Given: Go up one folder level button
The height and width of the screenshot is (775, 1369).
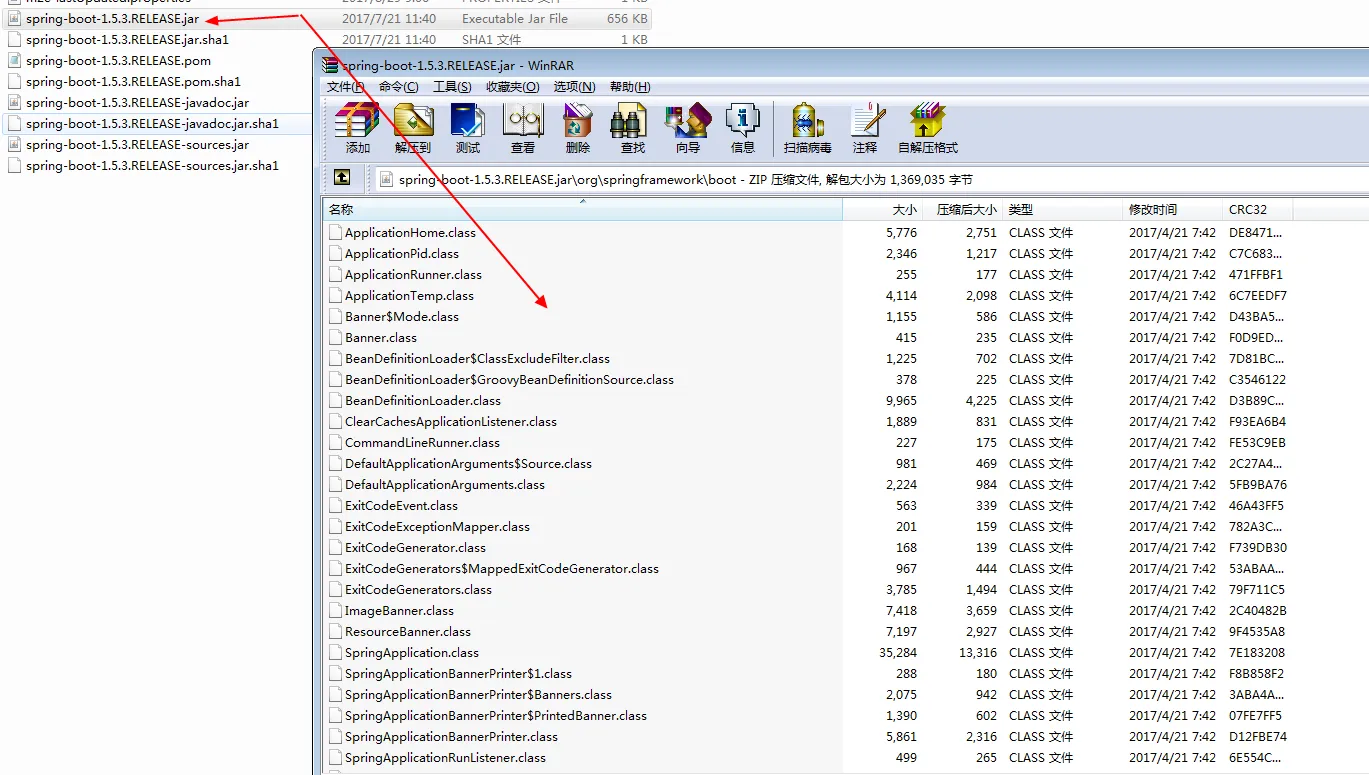Looking at the screenshot, I should [342, 177].
